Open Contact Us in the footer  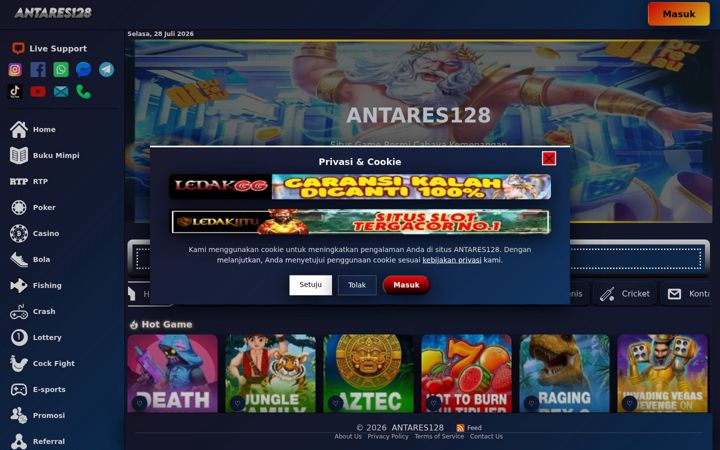pyautogui.click(x=486, y=436)
